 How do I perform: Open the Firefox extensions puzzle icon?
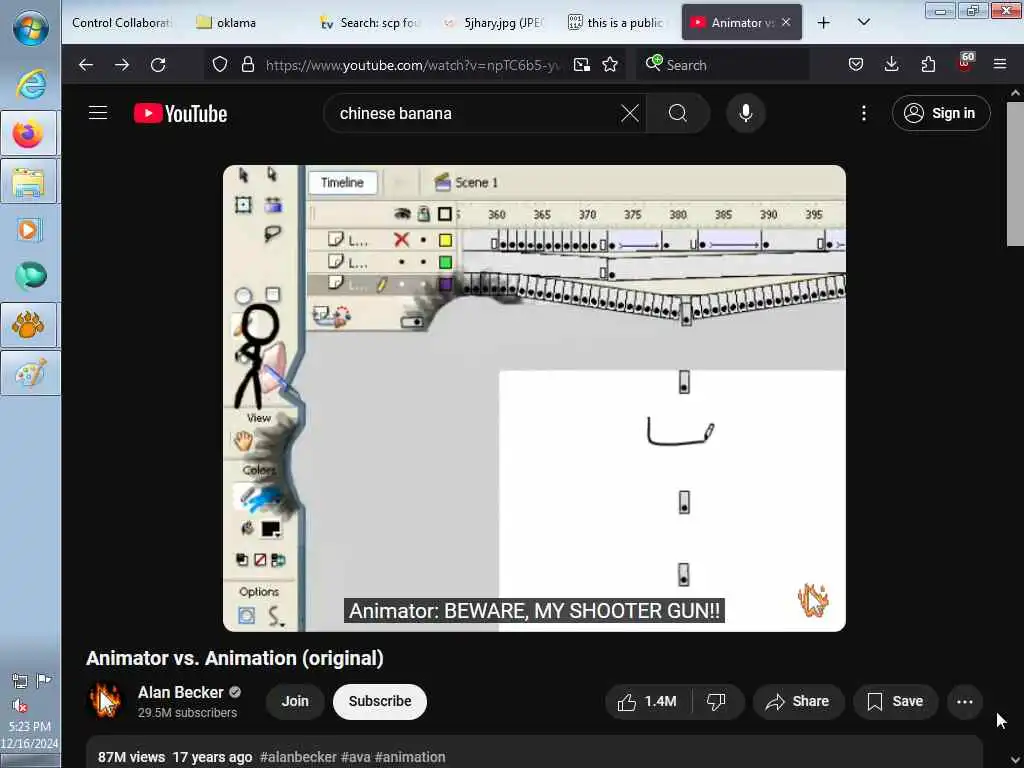(928, 65)
